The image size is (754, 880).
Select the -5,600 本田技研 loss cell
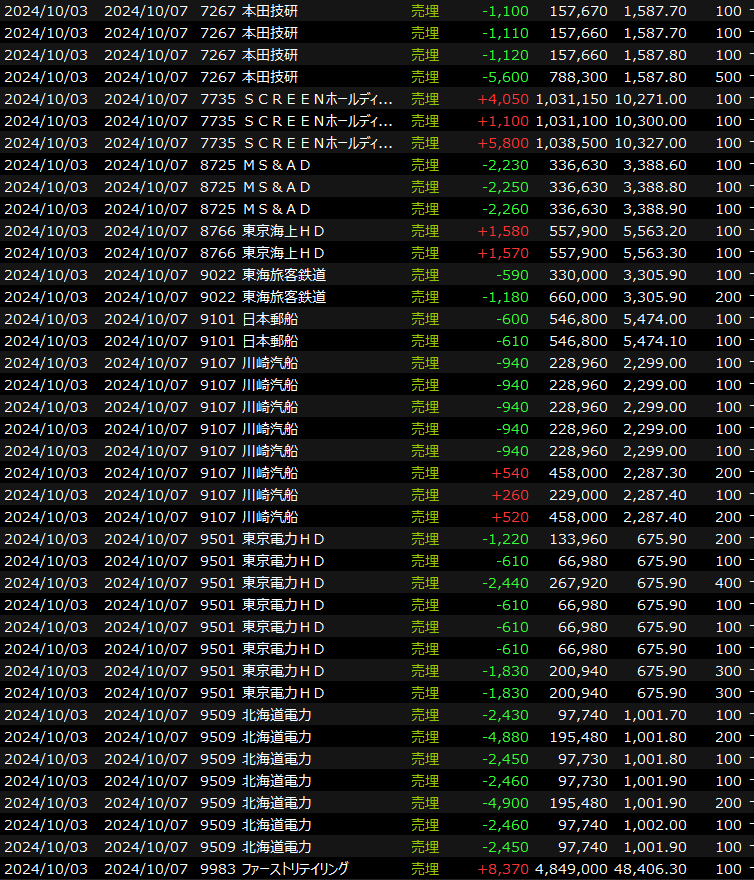(506, 77)
